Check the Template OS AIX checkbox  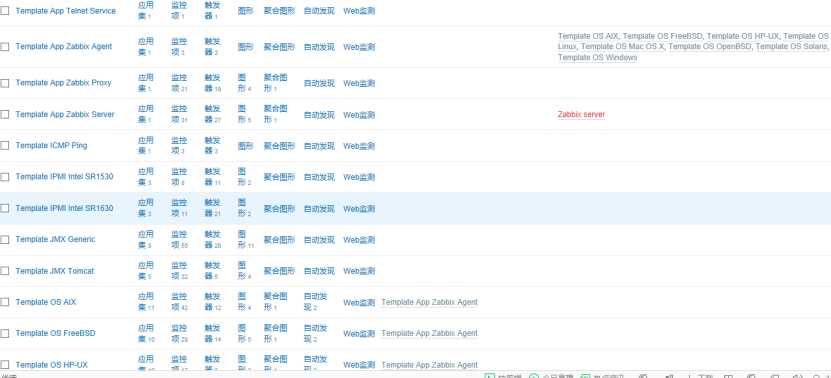coord(5,302)
